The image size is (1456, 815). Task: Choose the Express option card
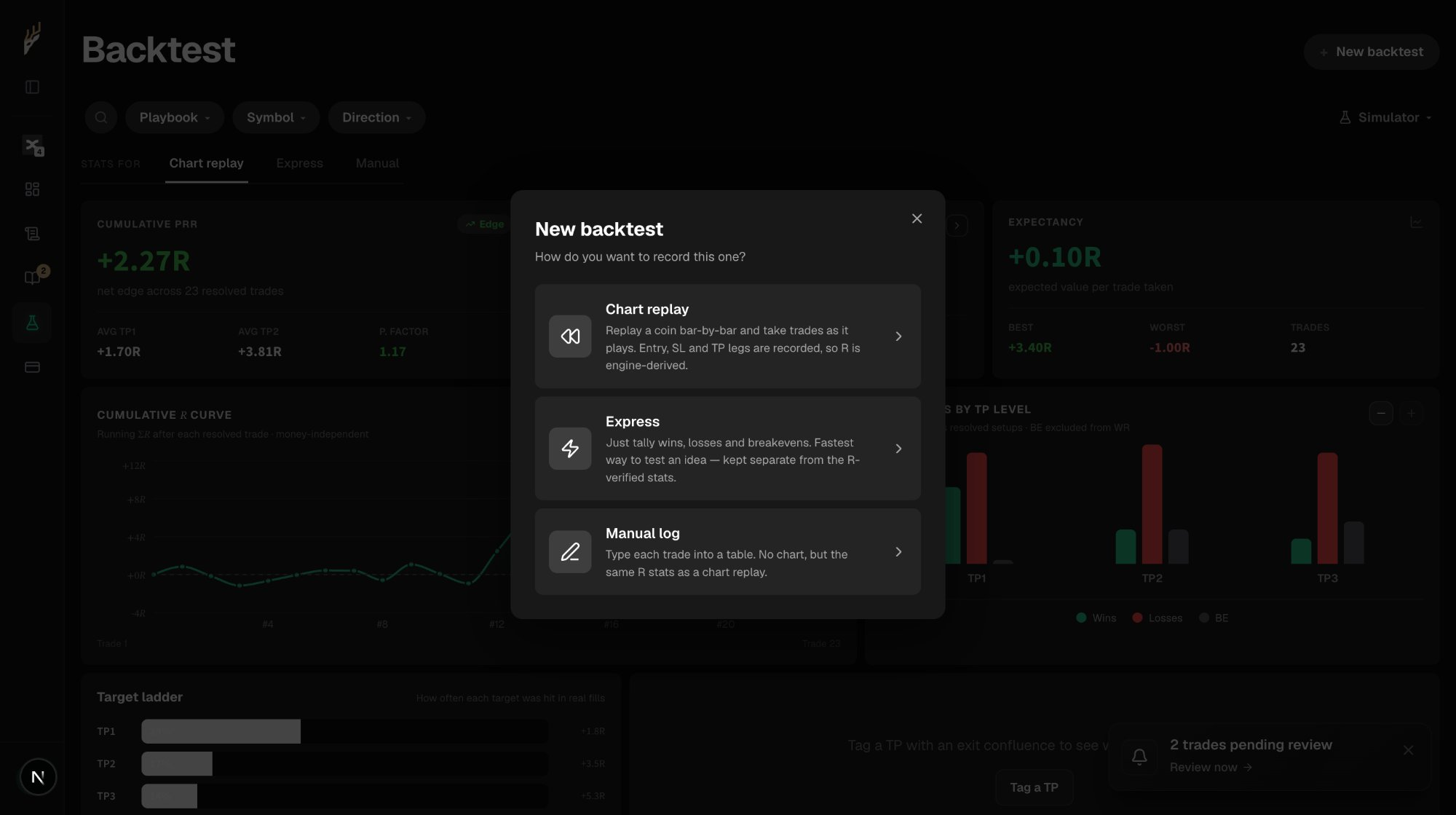[x=727, y=448]
